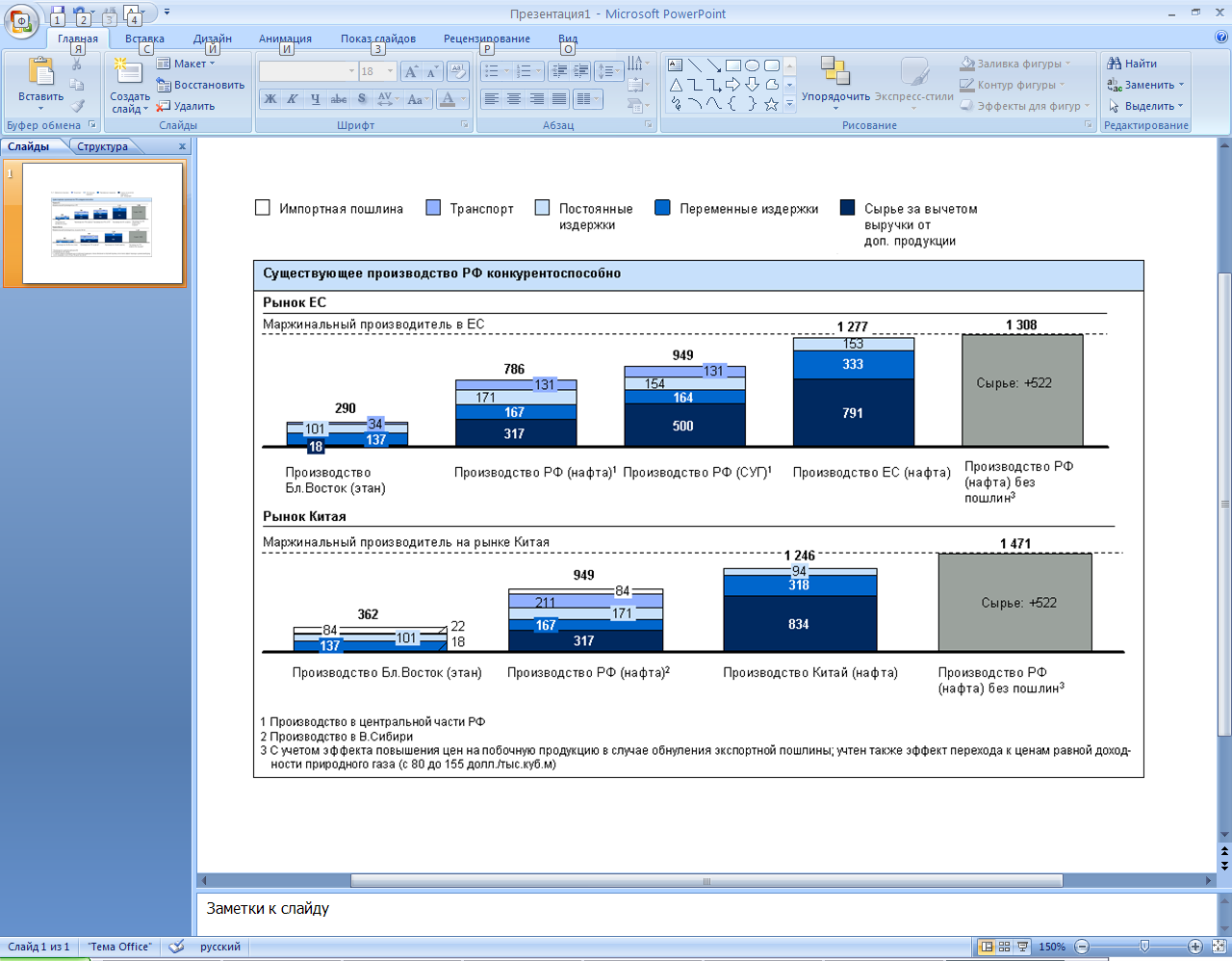Viewport: 1232px width, 961px height.
Task: Toggle align text left
Action: point(492,98)
